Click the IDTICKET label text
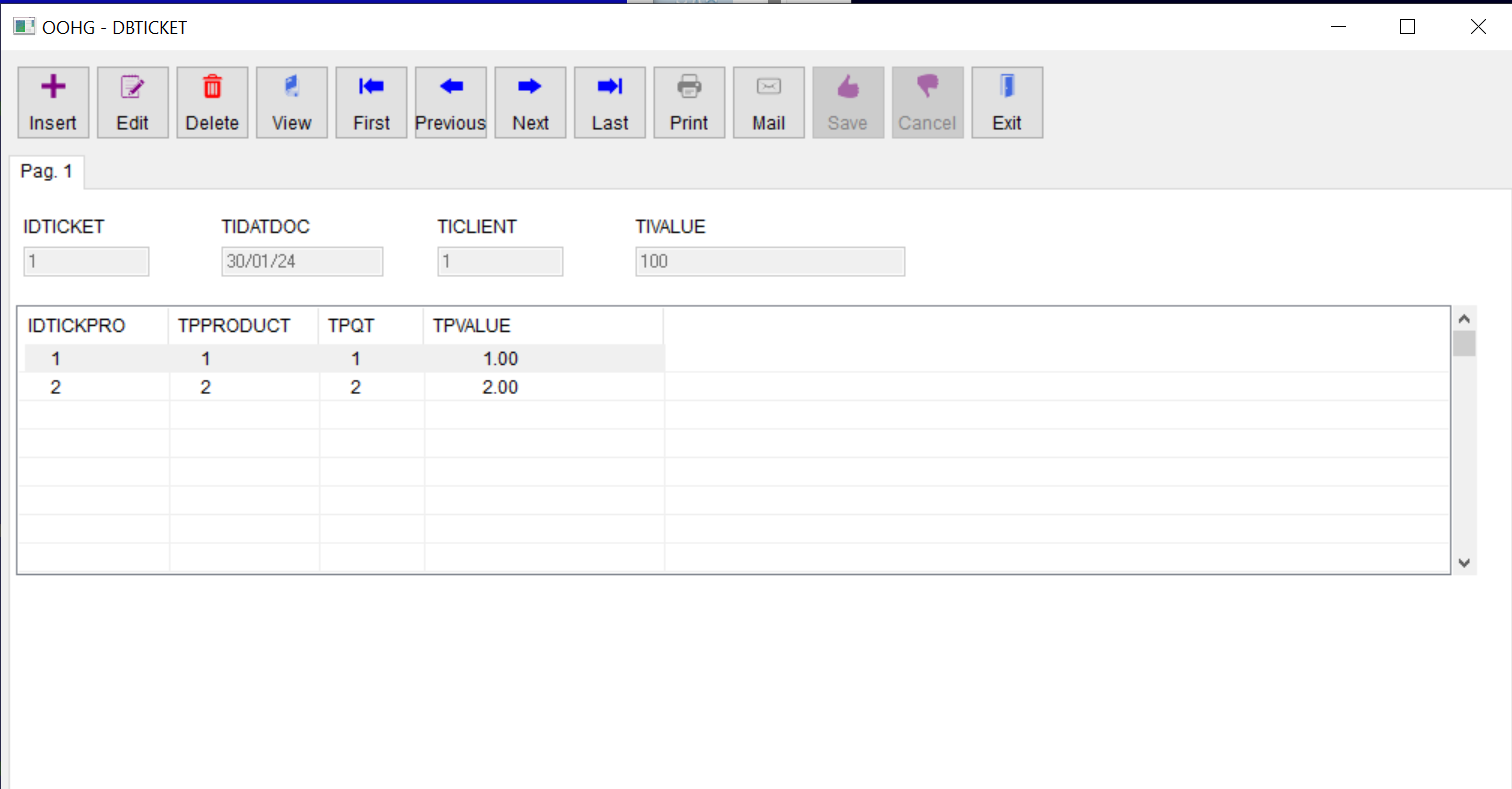 (x=64, y=227)
